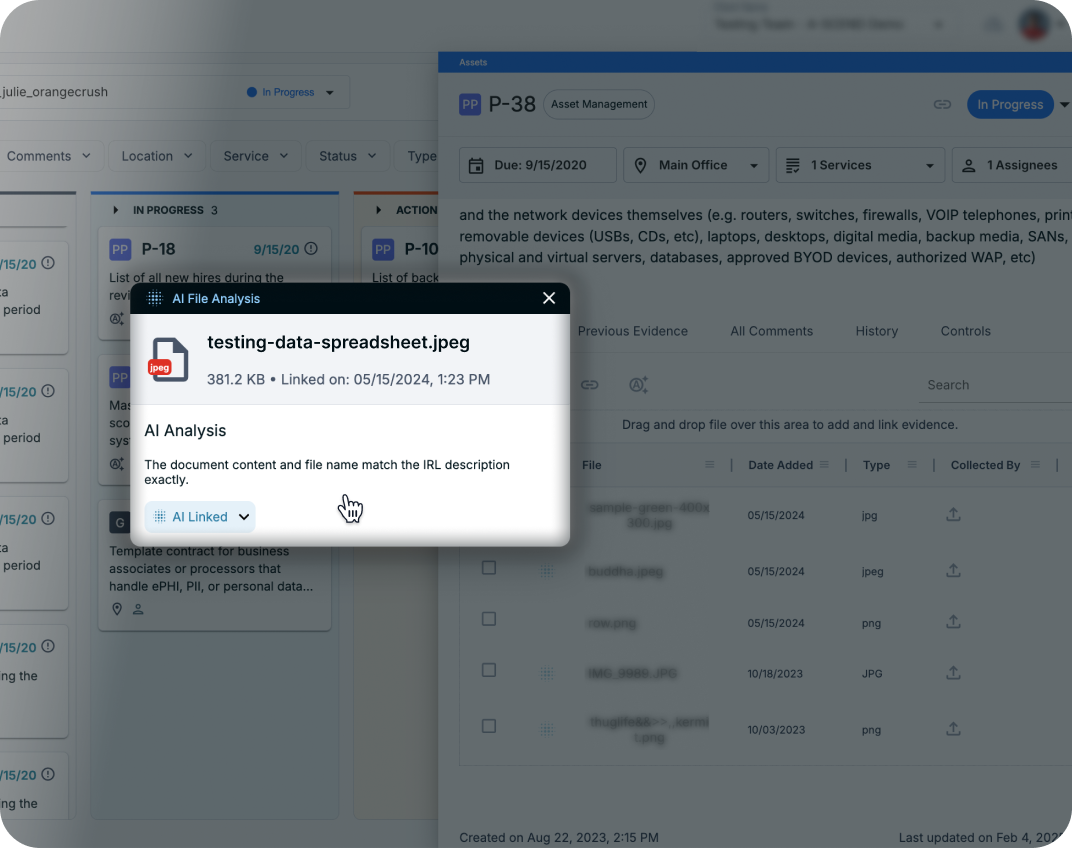Close the AI File Analysis popup
This screenshot has width=1072, height=848.
(x=548, y=298)
